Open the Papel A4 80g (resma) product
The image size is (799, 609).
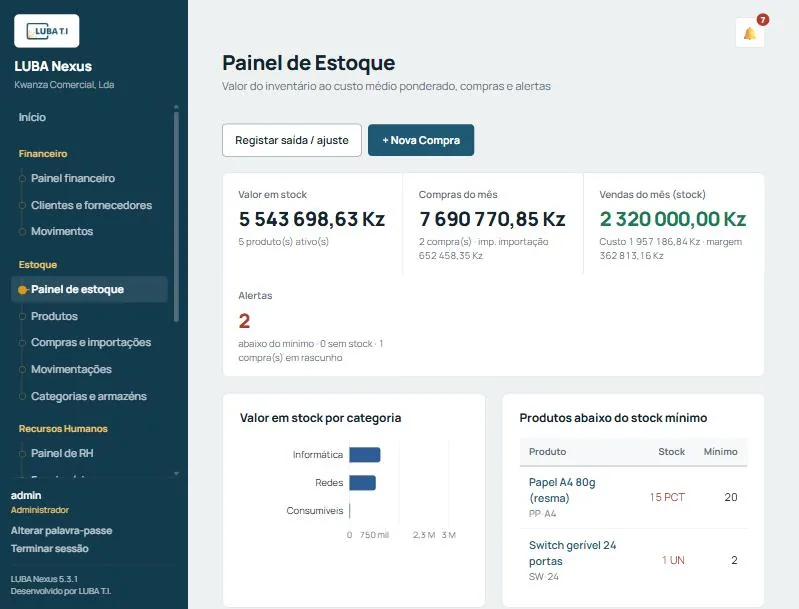(562, 490)
